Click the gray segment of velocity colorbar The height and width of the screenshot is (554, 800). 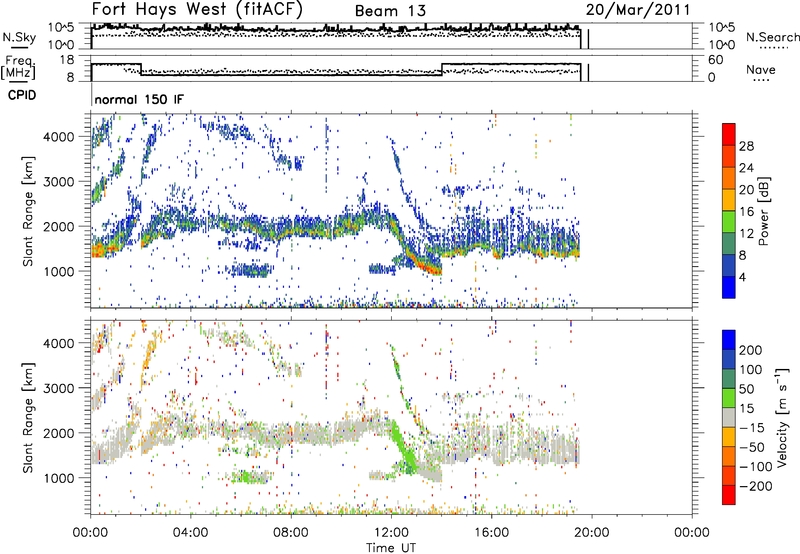coord(729,417)
